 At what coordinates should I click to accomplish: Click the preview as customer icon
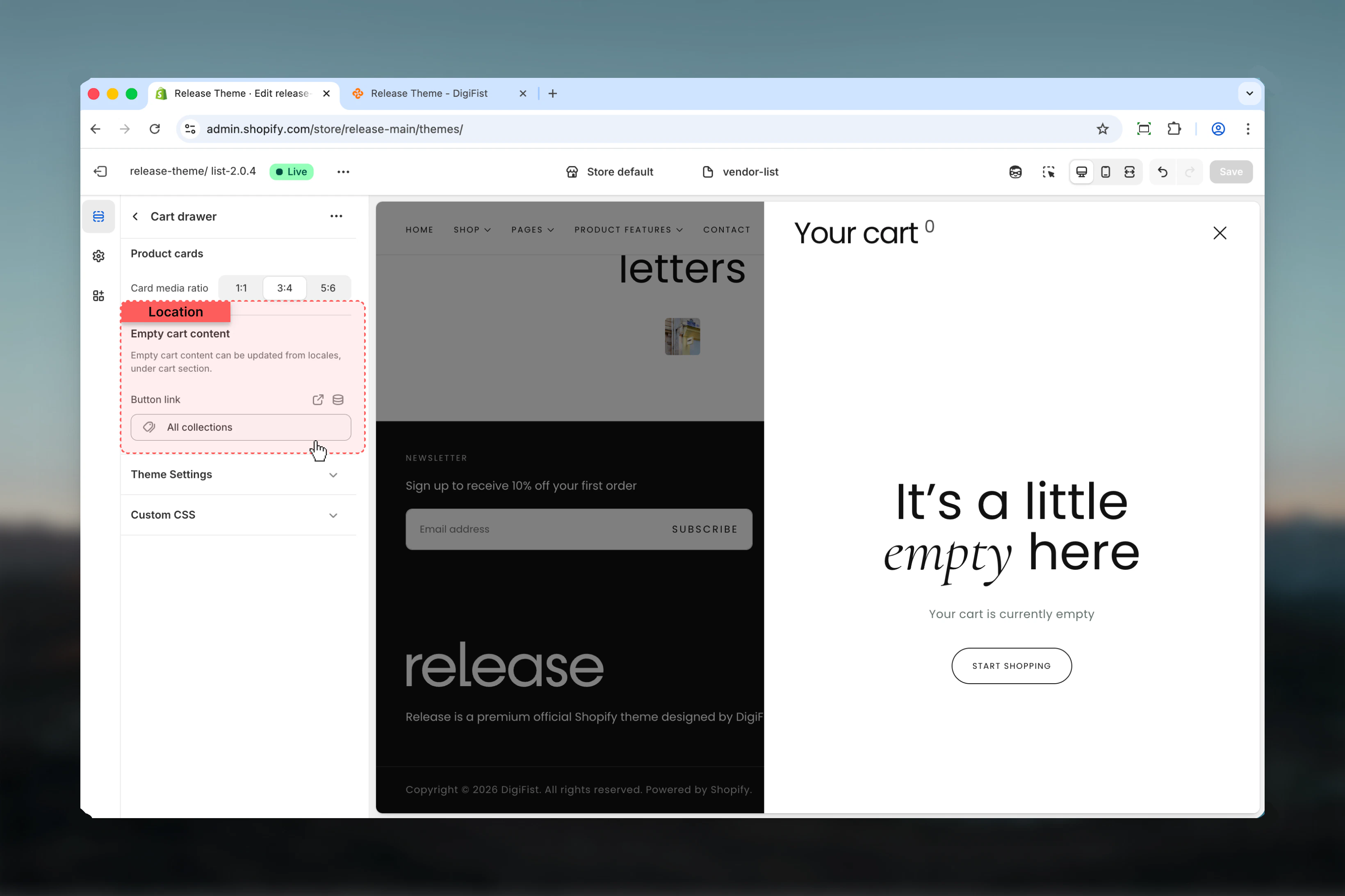[1015, 171]
